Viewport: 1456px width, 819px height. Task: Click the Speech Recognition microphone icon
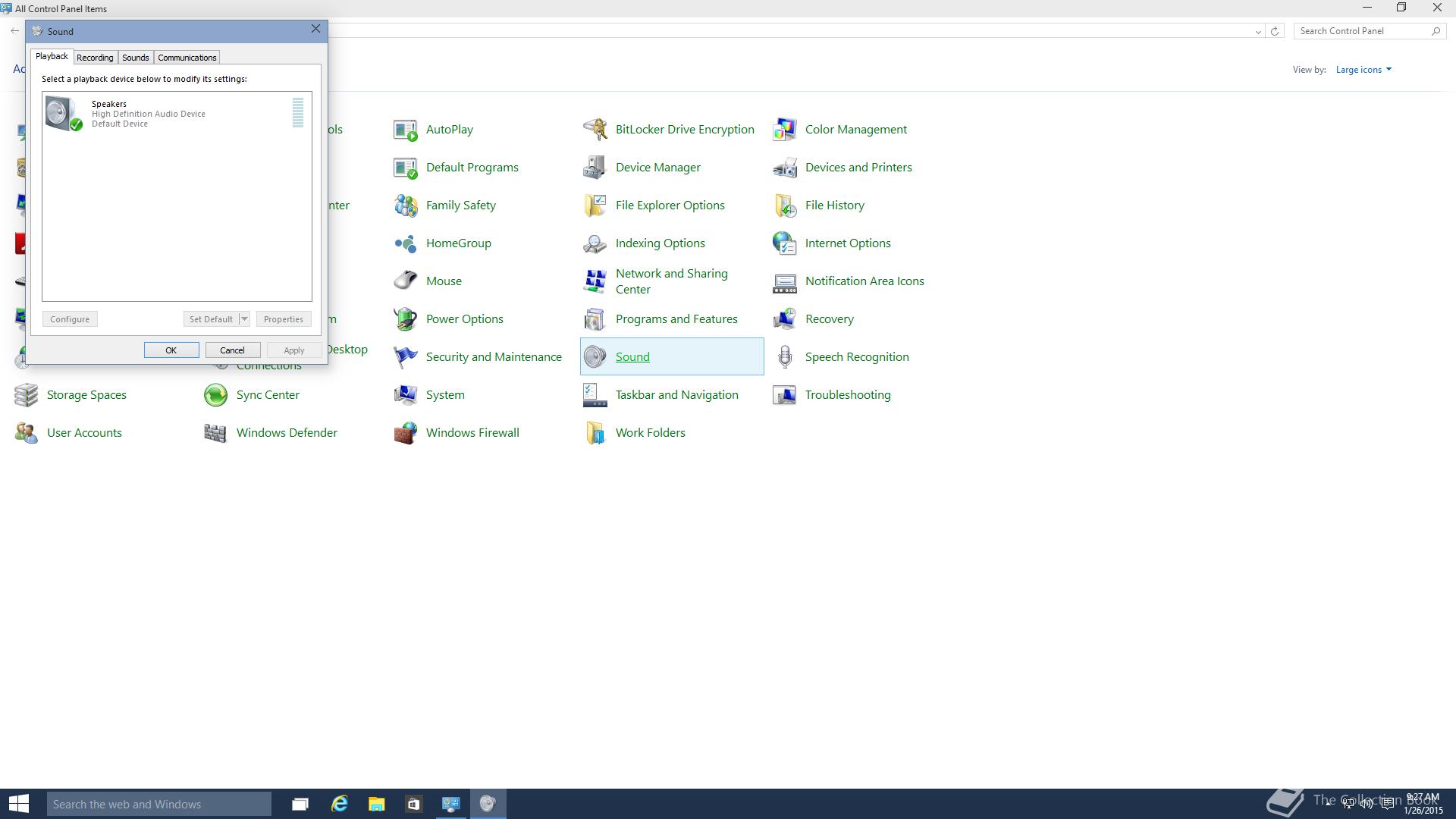(785, 357)
